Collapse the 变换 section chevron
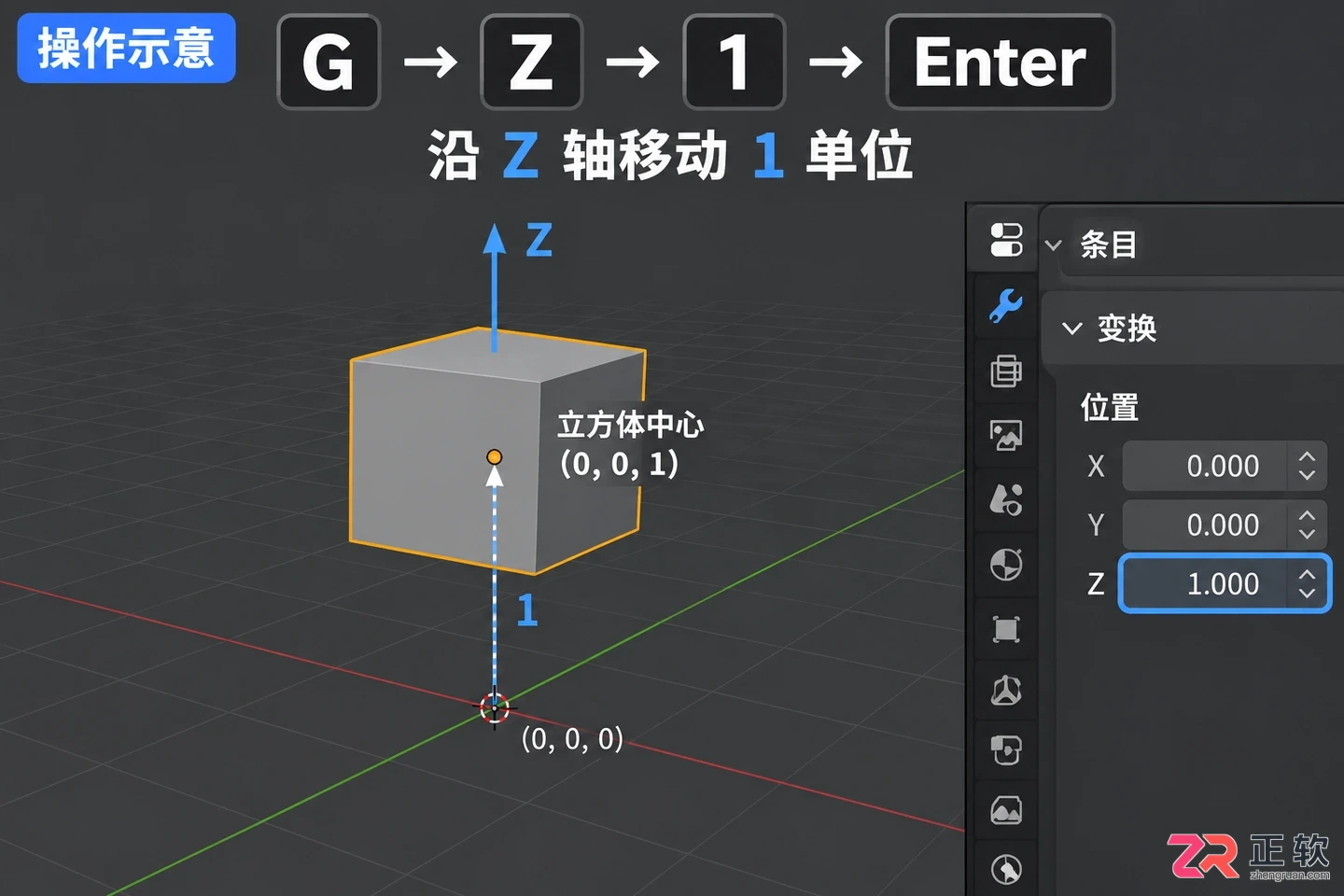The width and height of the screenshot is (1344, 896). point(1072,329)
